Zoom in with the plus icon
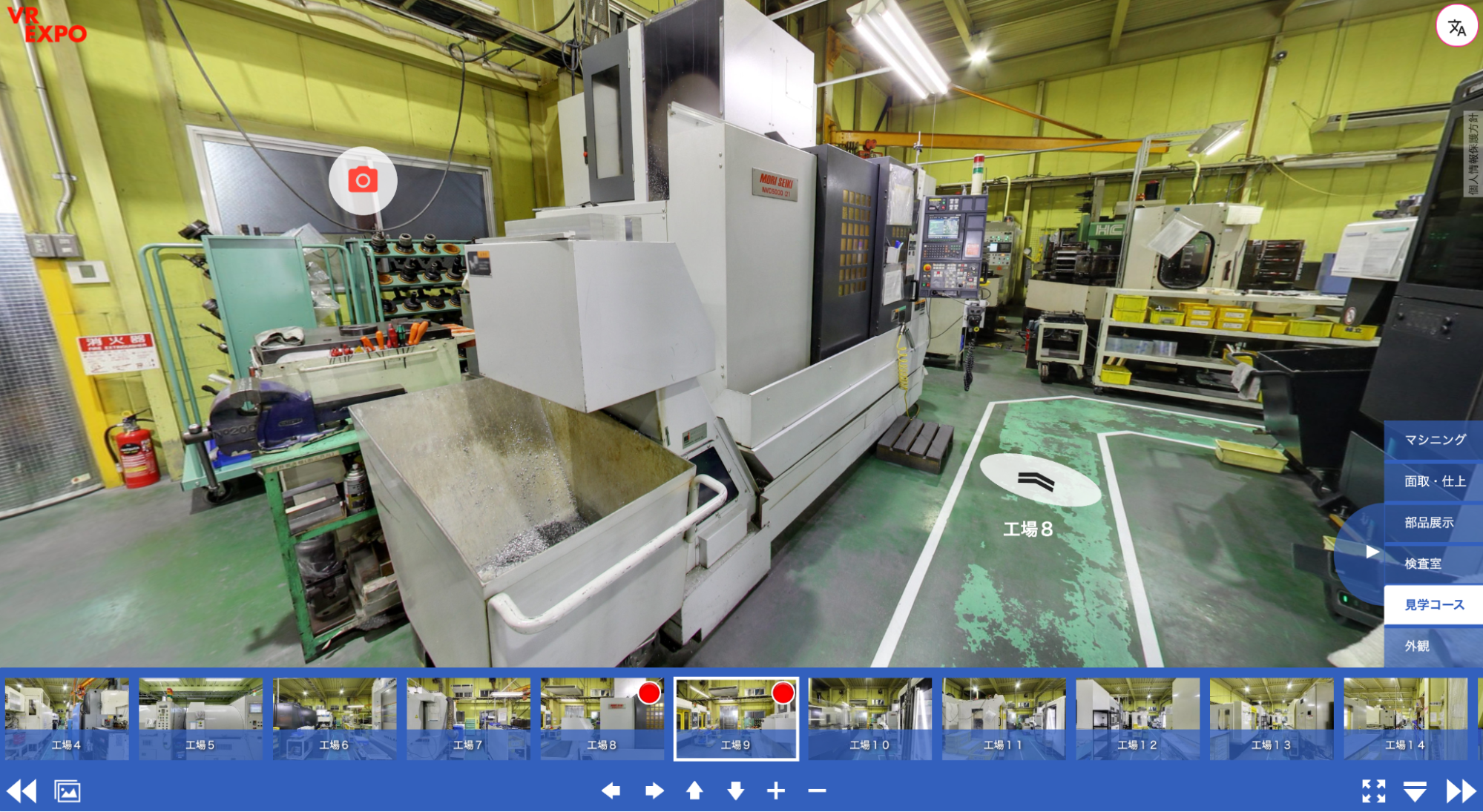Screen dimensions: 1483x812 (x=776, y=790)
